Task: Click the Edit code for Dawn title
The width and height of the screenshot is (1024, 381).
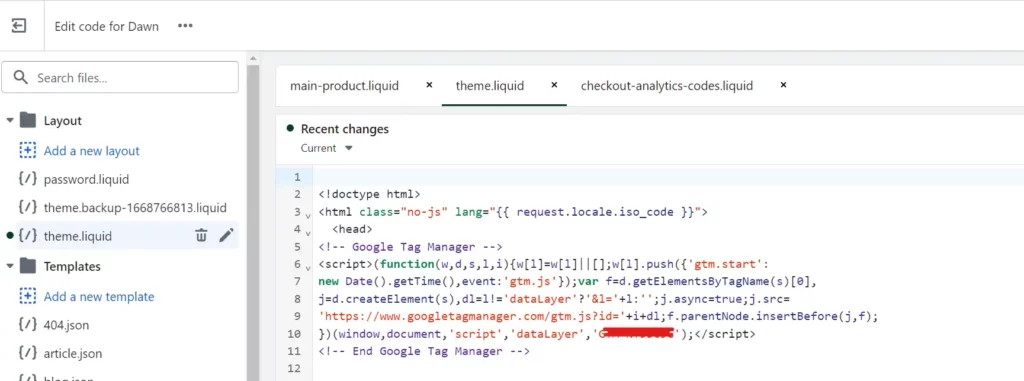Action: pyautogui.click(x=106, y=27)
